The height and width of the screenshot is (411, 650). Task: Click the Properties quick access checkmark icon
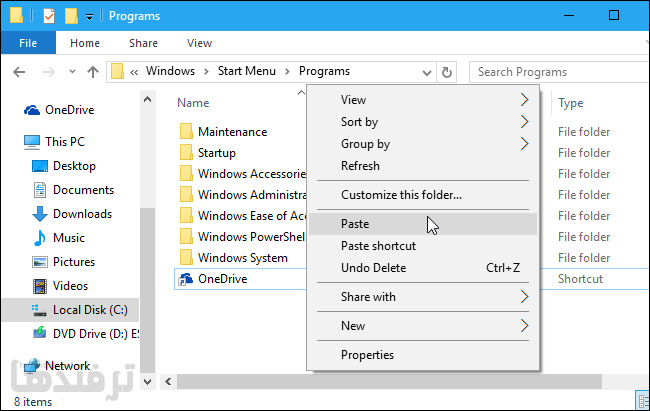coord(49,16)
